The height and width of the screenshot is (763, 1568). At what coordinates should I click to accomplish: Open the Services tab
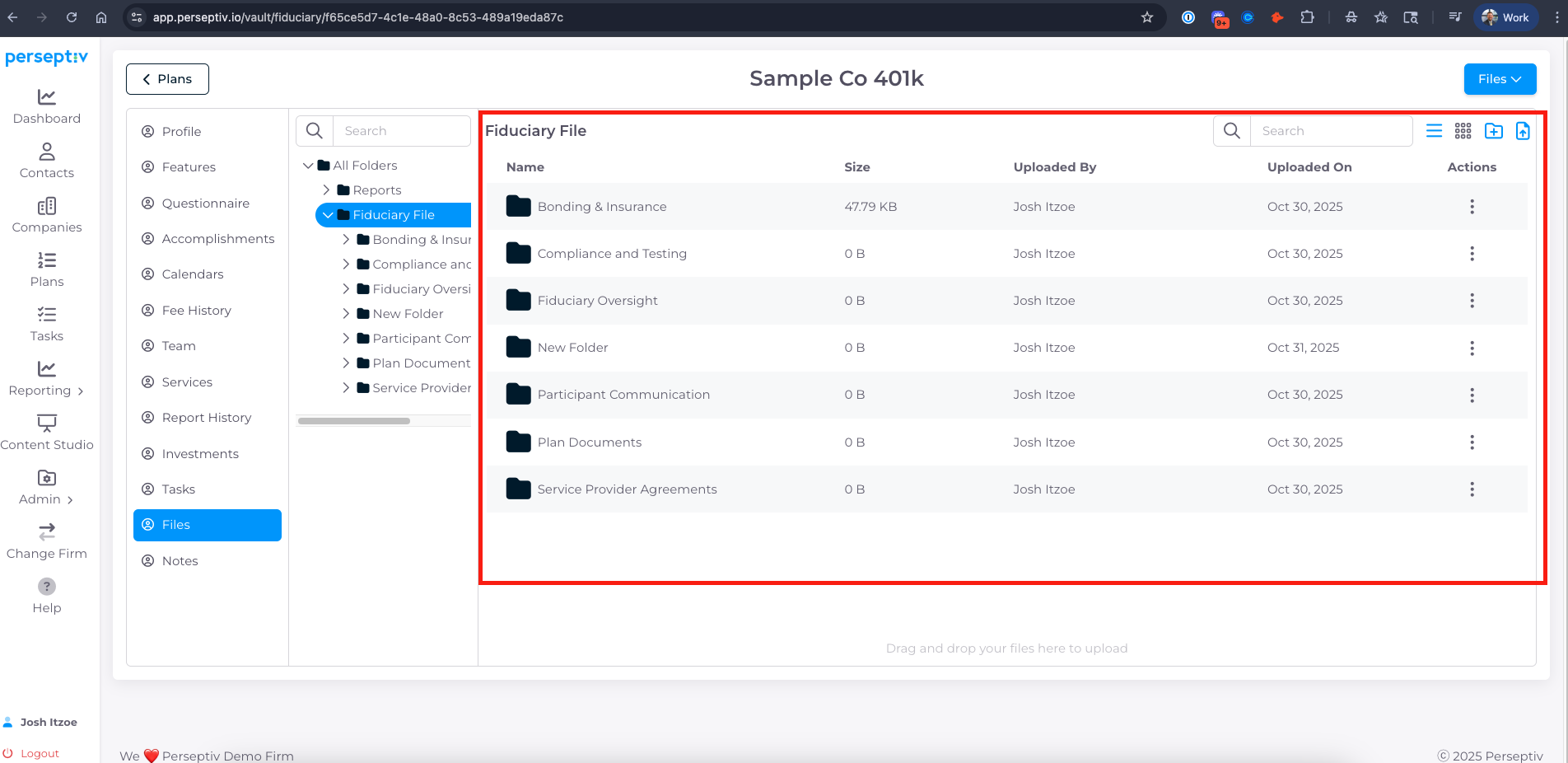coord(208,382)
